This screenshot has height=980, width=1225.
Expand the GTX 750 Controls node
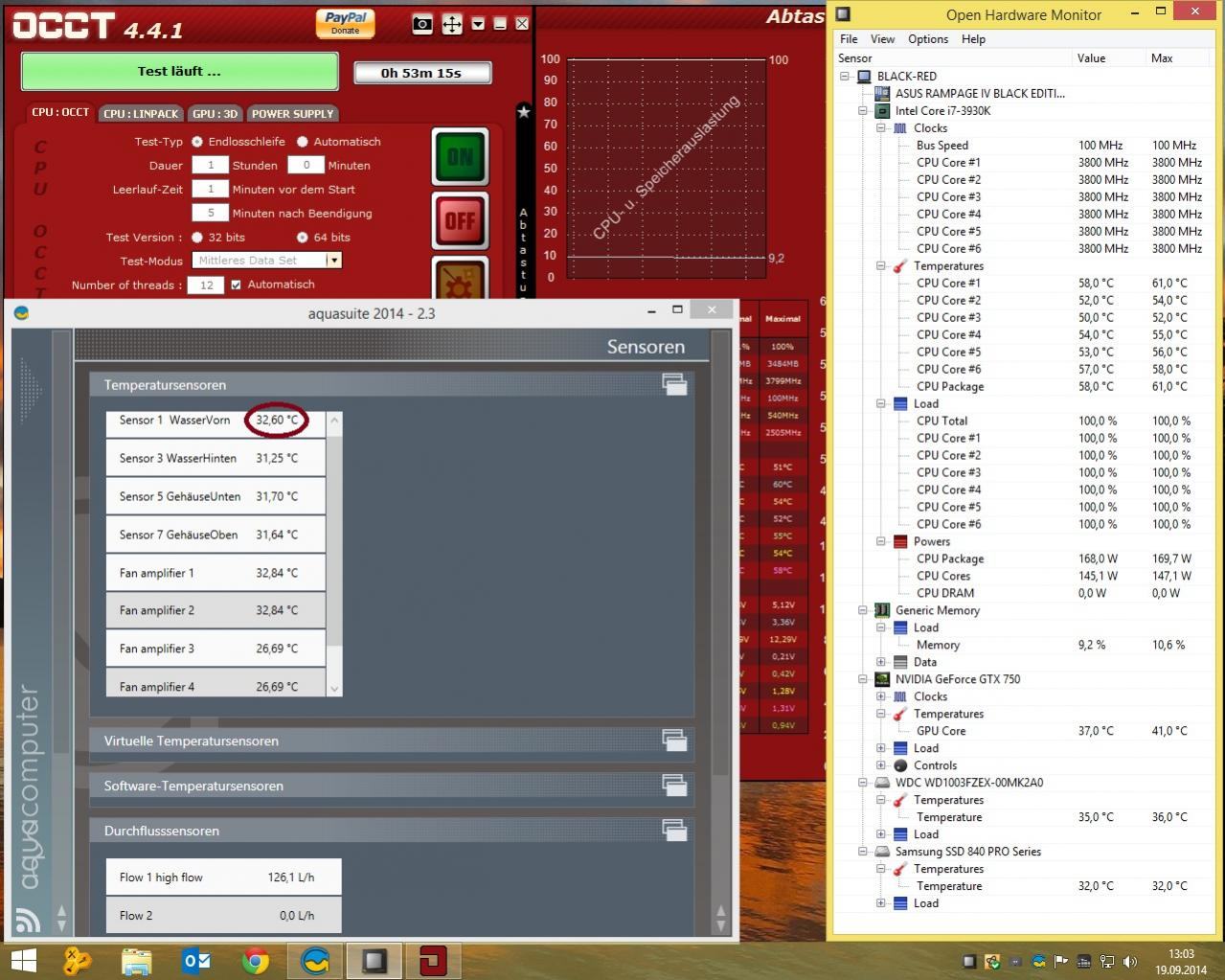881,766
